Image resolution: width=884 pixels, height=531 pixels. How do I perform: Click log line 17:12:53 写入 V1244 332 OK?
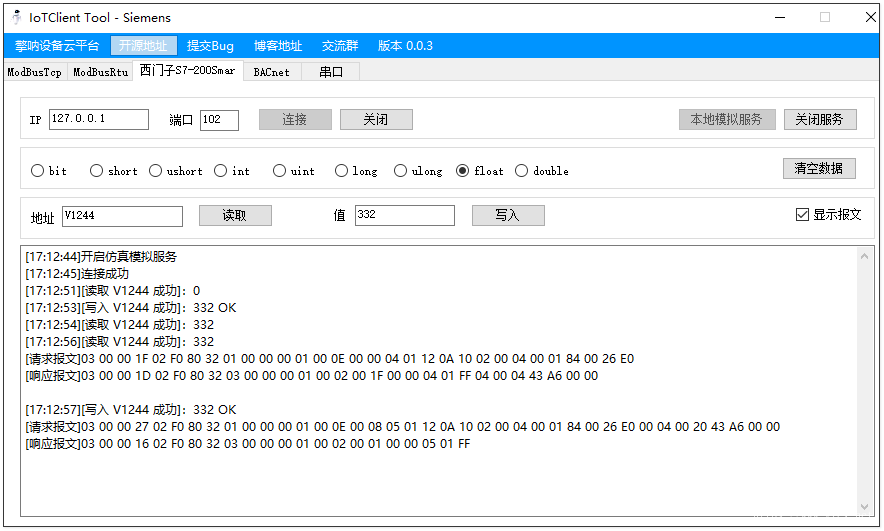pyautogui.click(x=131, y=308)
